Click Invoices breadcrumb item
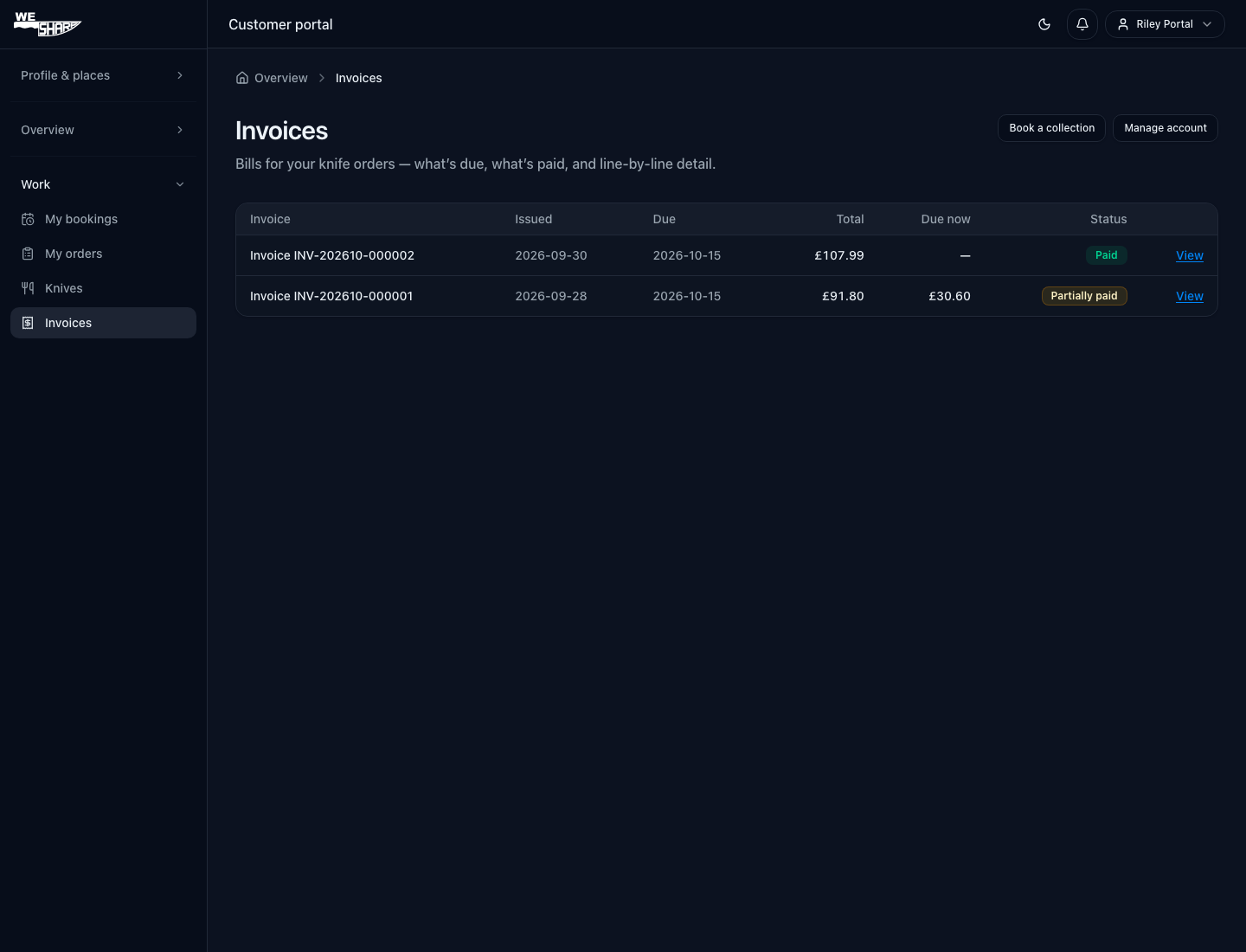This screenshot has height=952, width=1246. coord(359,78)
